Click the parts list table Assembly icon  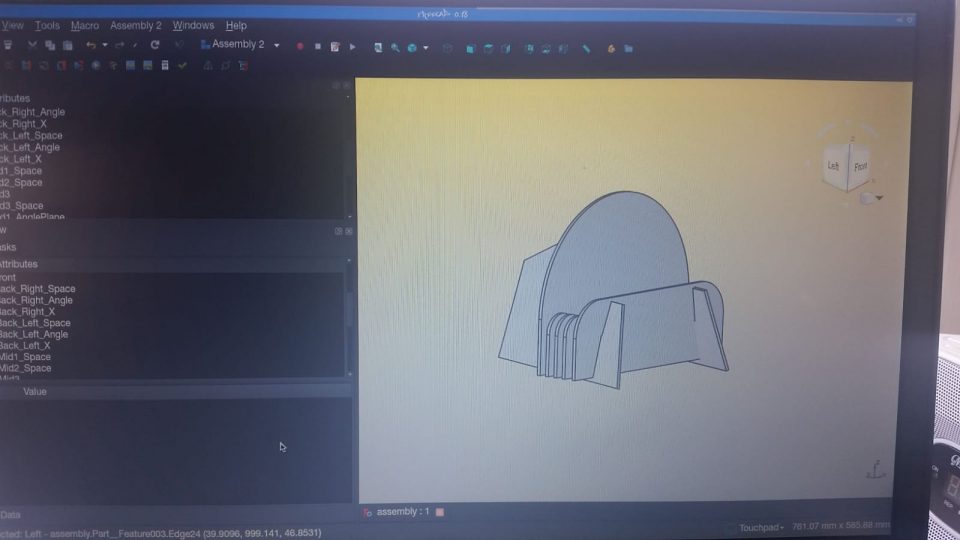165,66
